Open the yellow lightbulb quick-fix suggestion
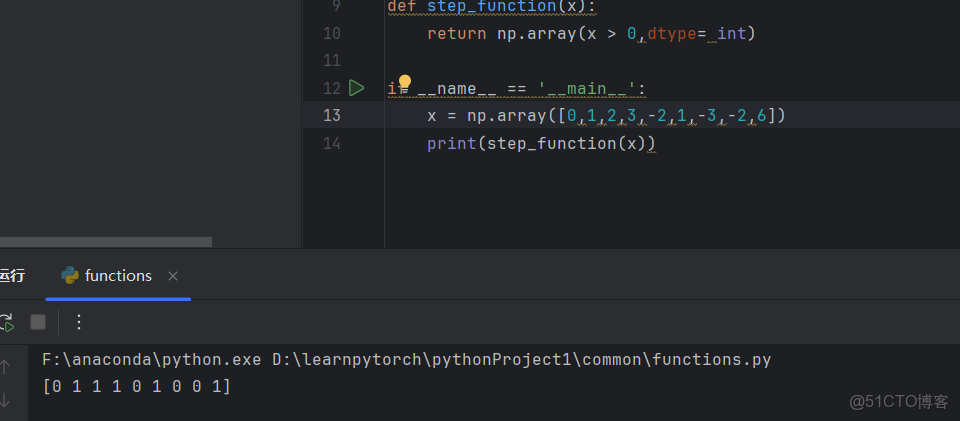Viewport: 960px width, 421px height. 405,81
